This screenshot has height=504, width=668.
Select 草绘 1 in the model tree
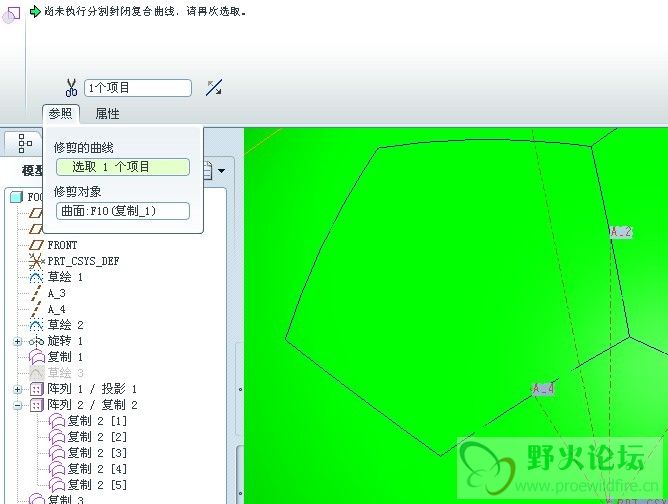coord(65,277)
